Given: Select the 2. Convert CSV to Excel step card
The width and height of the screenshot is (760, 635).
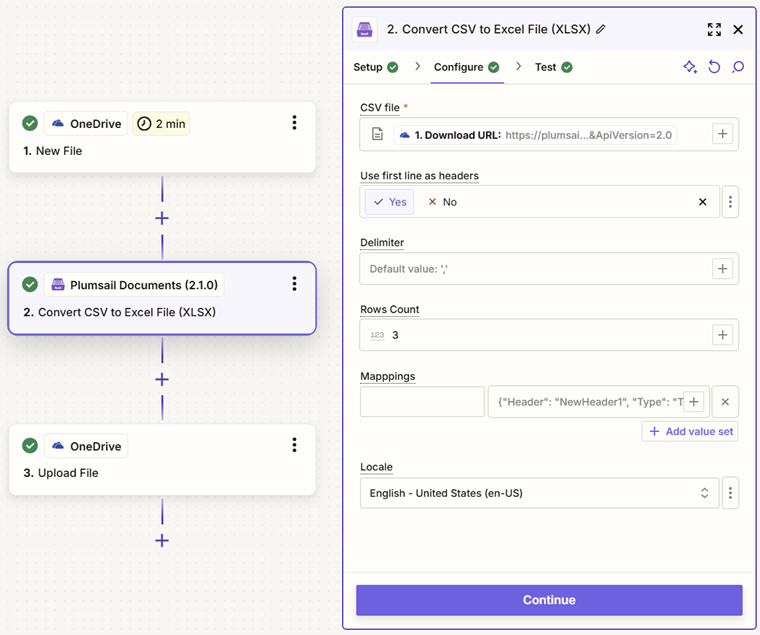Looking at the screenshot, I should point(162,298).
